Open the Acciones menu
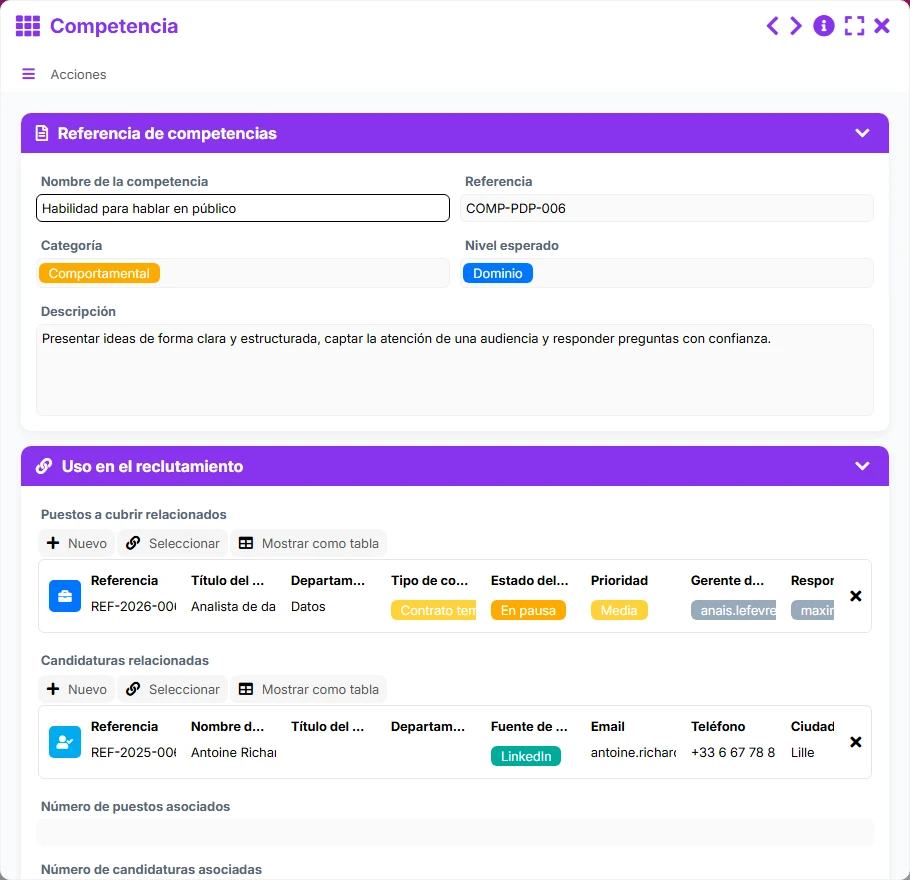This screenshot has width=910, height=880. [78, 74]
